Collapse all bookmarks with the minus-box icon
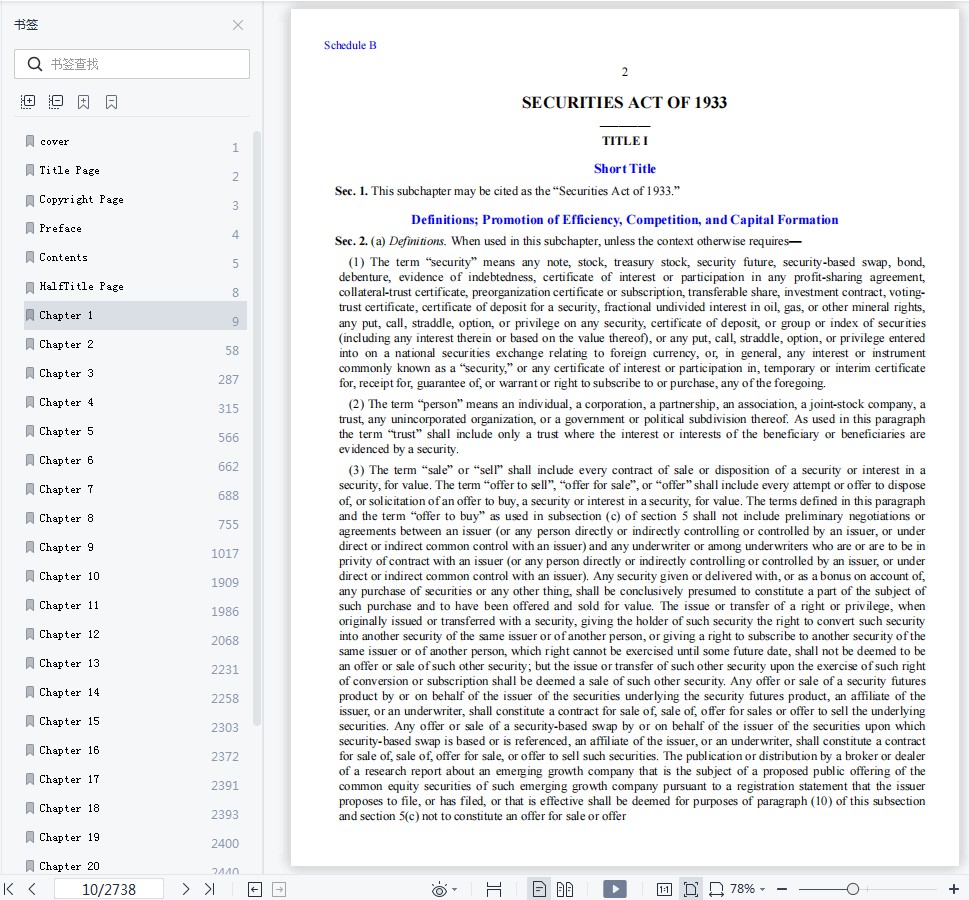The height and width of the screenshot is (900, 969). tap(56, 102)
